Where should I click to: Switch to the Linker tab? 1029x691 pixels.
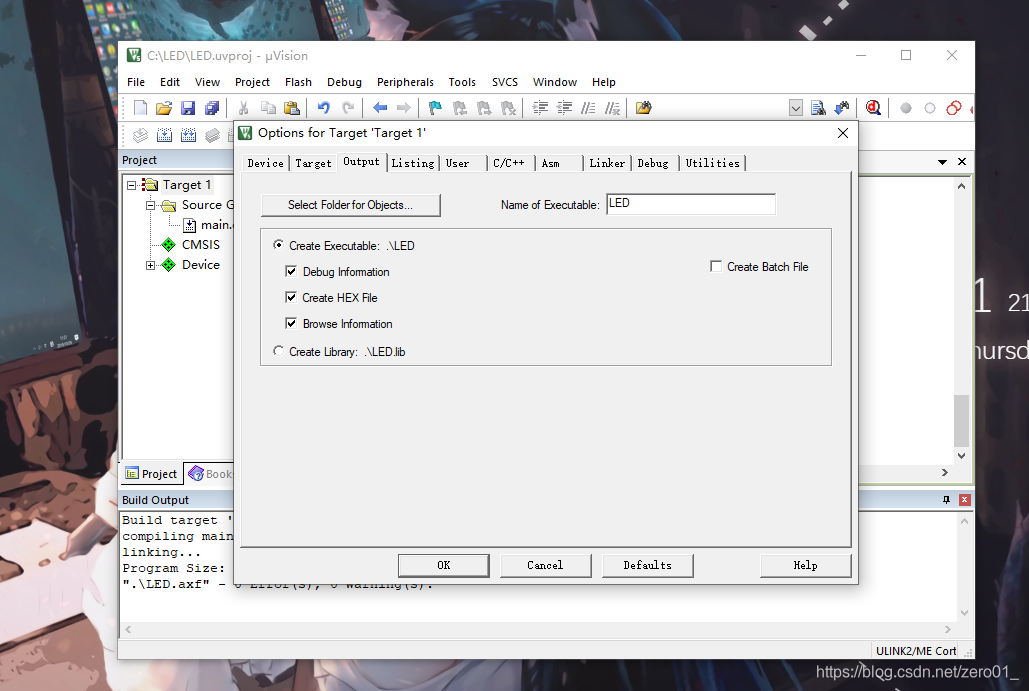607,163
